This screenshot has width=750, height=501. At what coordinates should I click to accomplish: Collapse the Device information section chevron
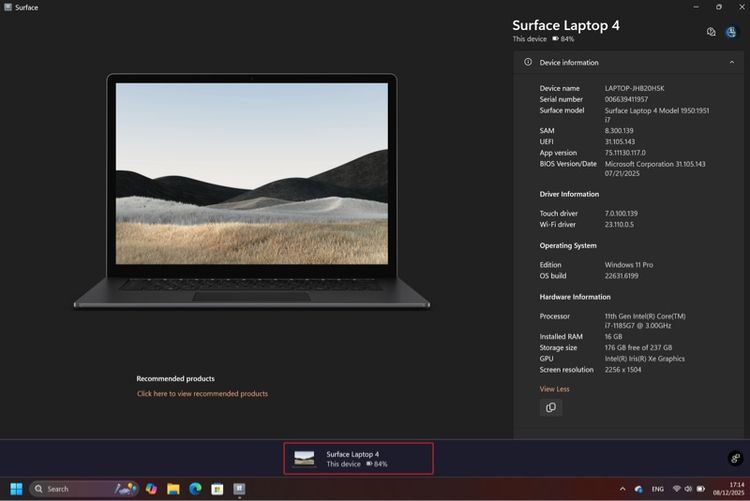(731, 62)
